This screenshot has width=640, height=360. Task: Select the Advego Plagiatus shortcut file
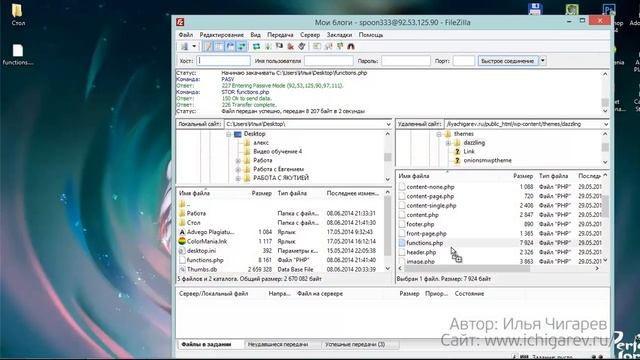pyautogui.click(x=211, y=232)
